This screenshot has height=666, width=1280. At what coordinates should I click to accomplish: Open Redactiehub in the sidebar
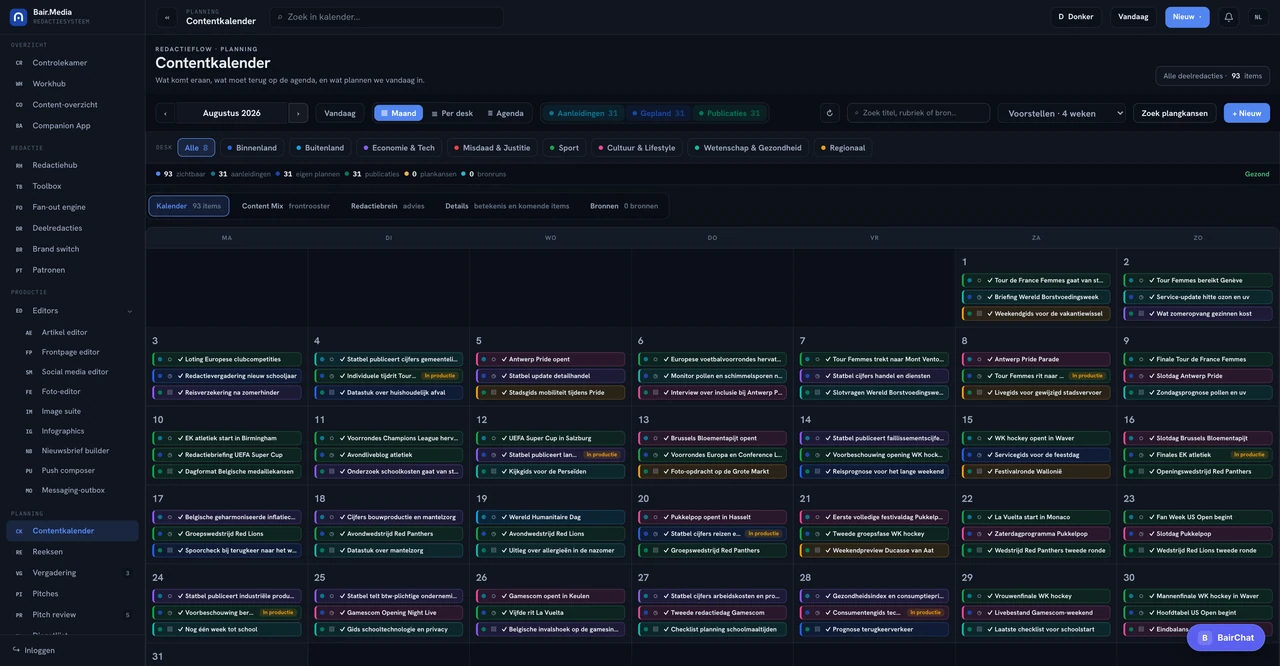click(x=72, y=165)
